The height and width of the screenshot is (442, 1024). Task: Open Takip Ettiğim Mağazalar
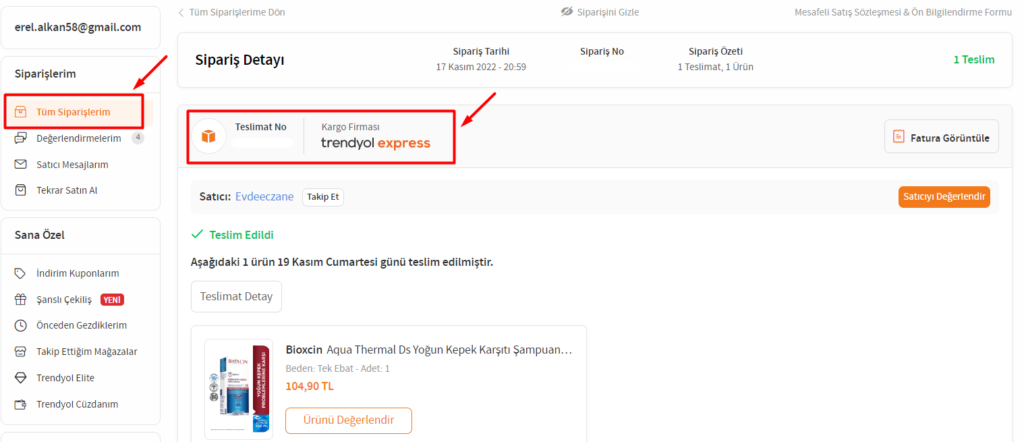pos(86,352)
